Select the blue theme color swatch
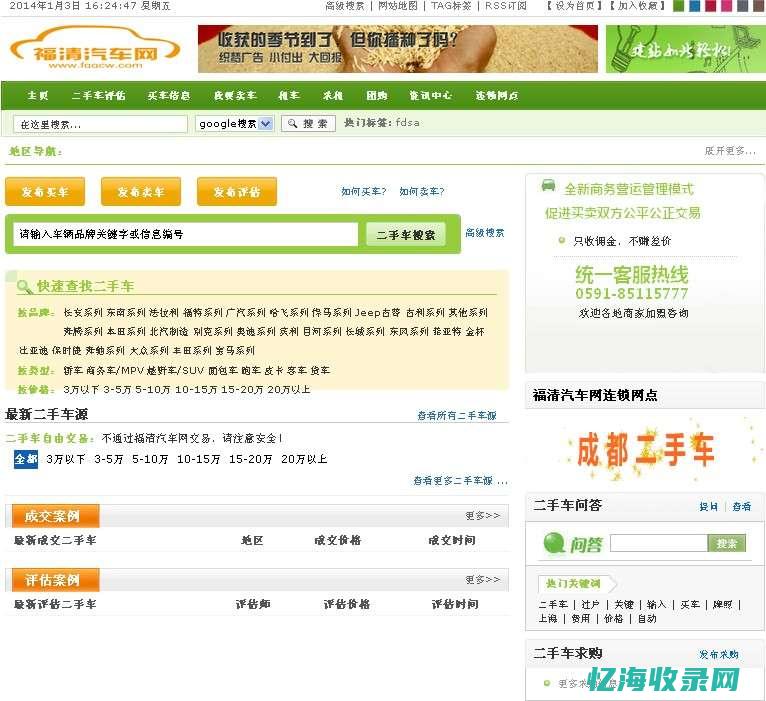The height and width of the screenshot is (701, 766). [694, 6]
